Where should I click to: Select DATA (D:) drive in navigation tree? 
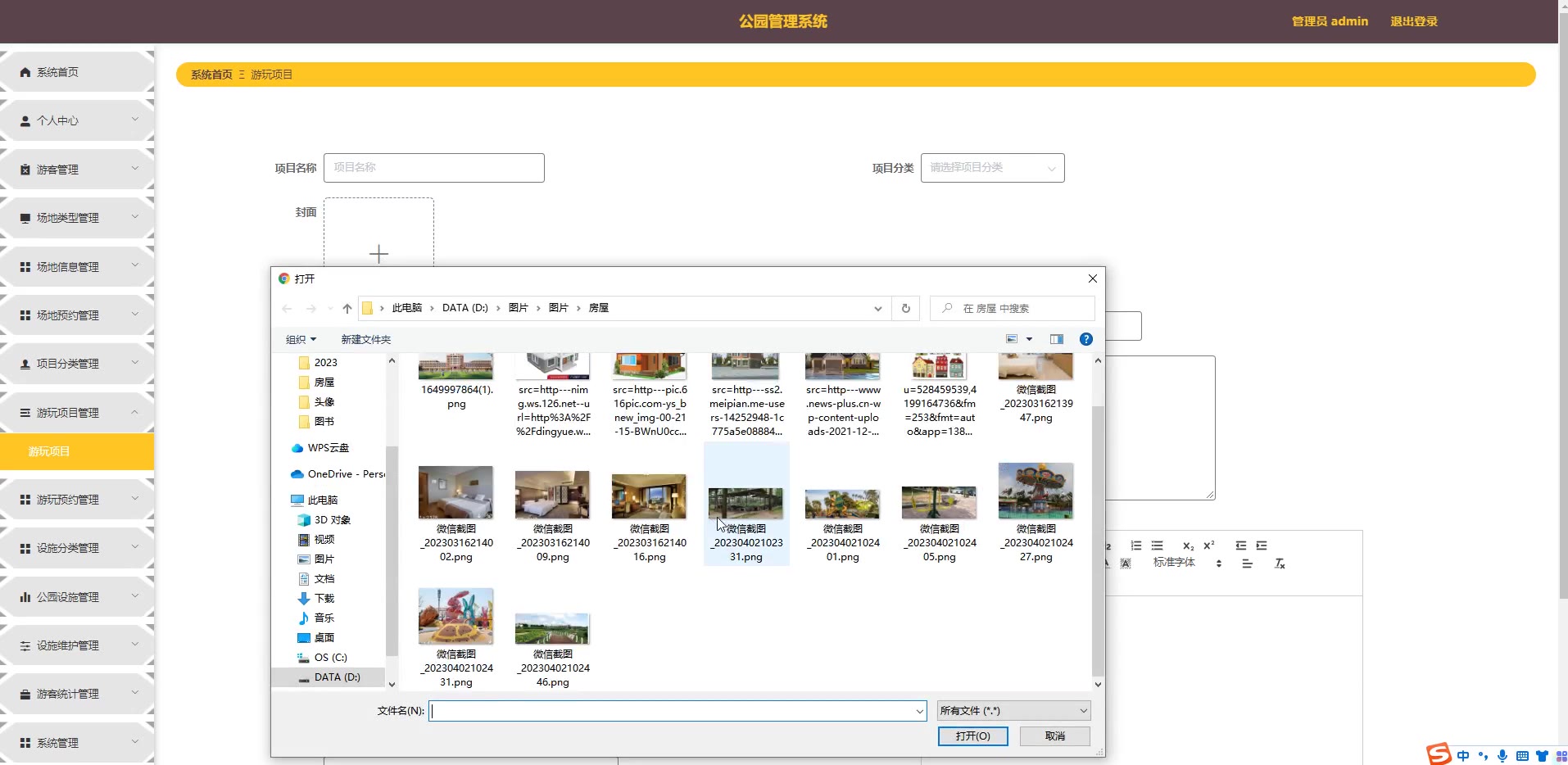tap(337, 677)
